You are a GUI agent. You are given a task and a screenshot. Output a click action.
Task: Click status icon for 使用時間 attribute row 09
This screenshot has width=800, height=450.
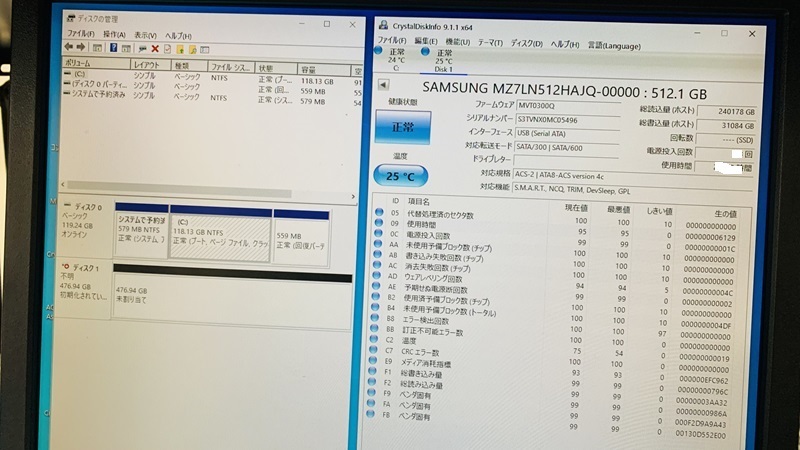[379, 222]
